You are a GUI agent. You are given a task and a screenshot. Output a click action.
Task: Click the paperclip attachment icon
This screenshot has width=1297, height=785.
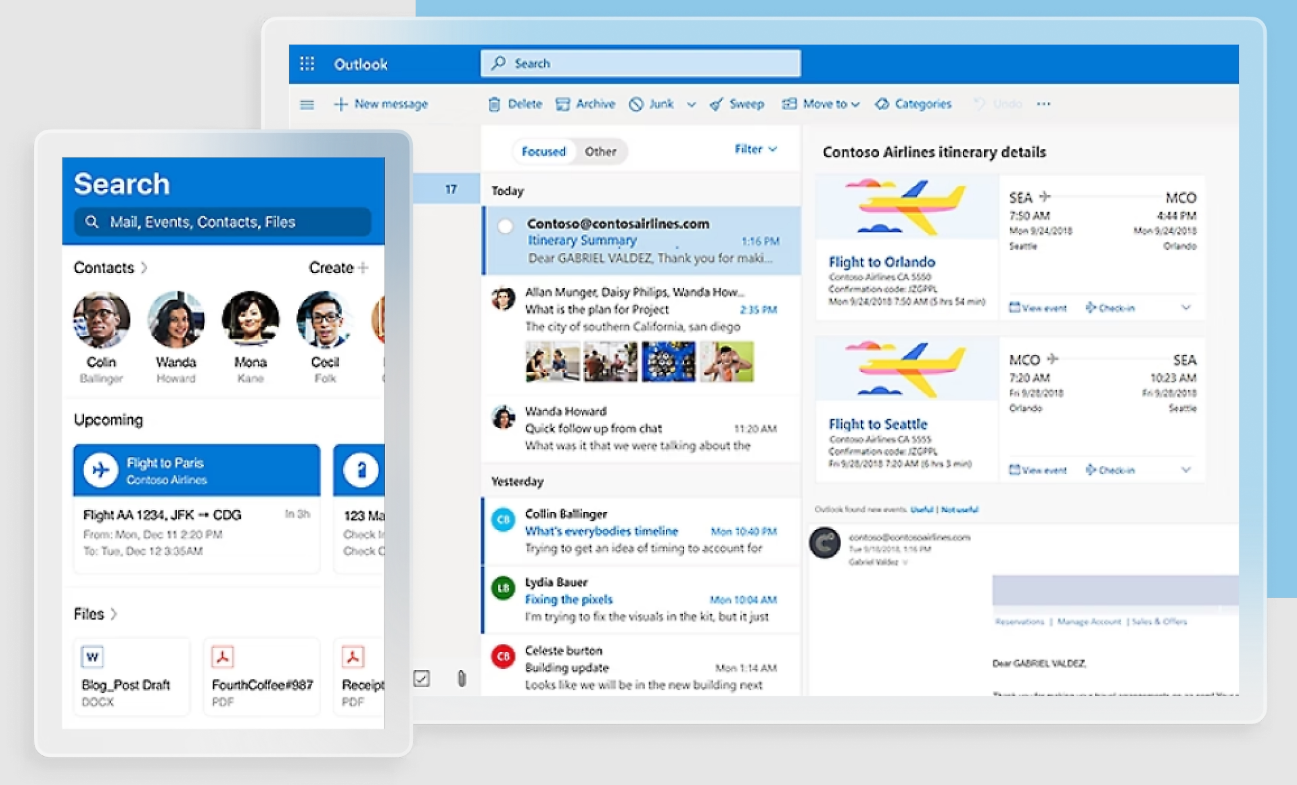pos(461,679)
